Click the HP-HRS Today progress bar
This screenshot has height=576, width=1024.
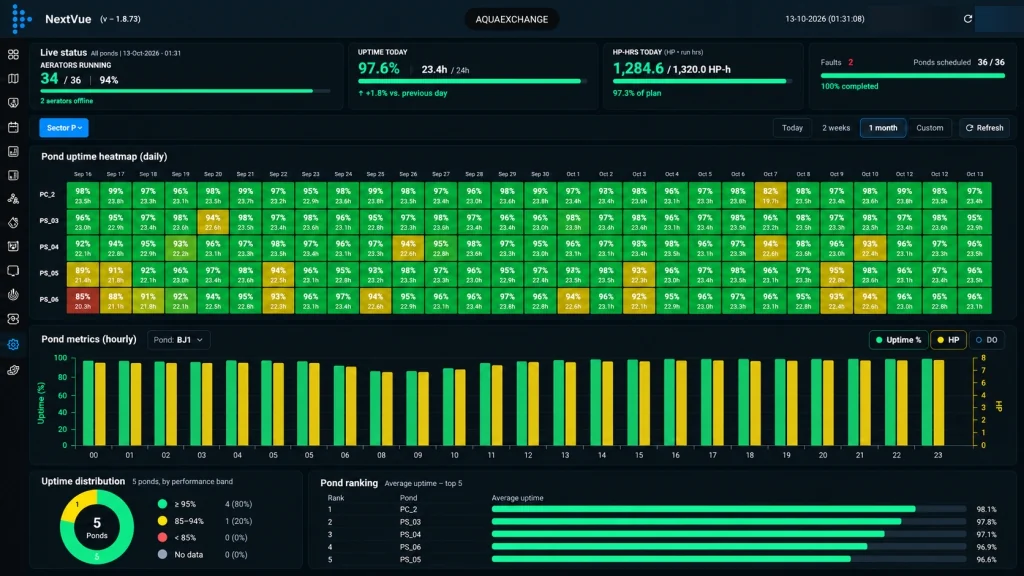pyautogui.click(x=701, y=81)
